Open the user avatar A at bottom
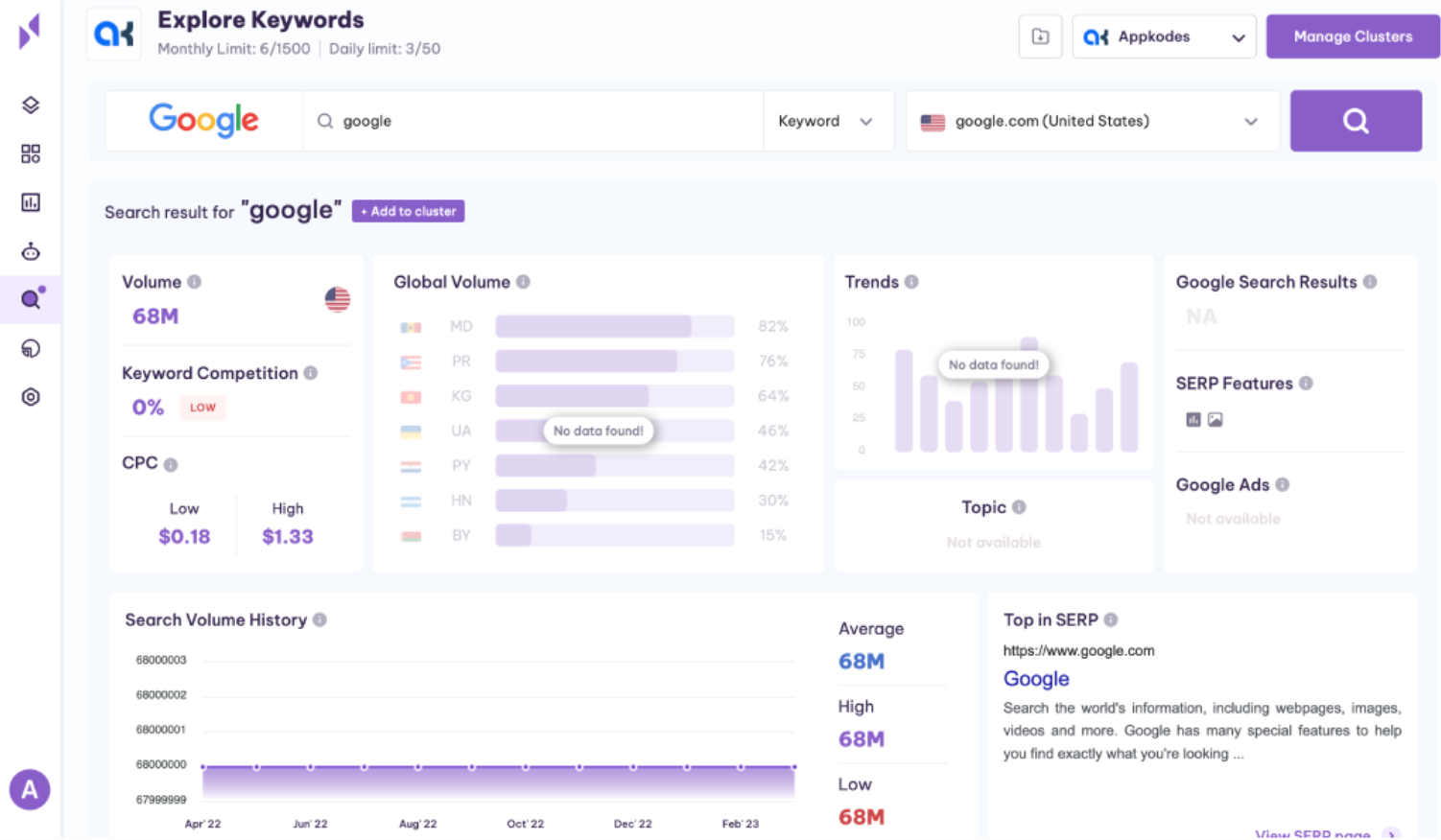Viewport: 1441px width, 840px height. coord(30,789)
